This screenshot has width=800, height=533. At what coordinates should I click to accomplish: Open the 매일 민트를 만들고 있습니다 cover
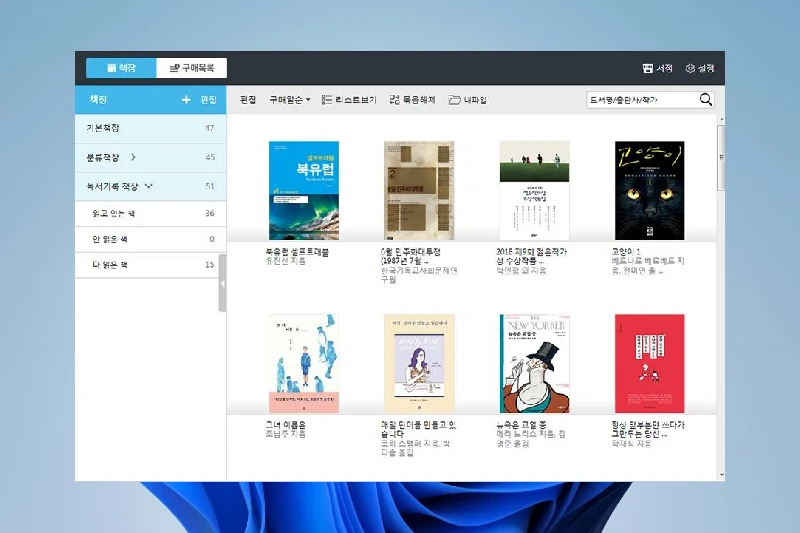pyautogui.click(x=419, y=363)
